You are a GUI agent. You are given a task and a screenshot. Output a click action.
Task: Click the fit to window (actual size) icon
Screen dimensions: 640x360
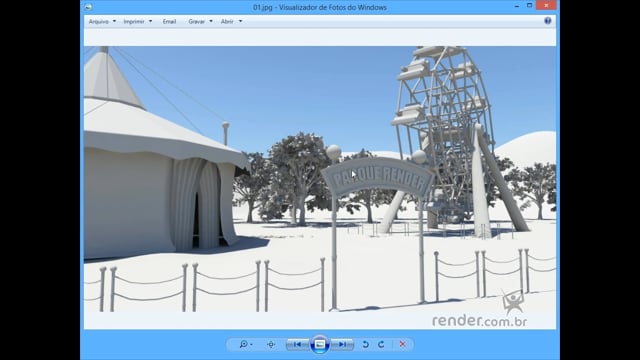(271, 344)
